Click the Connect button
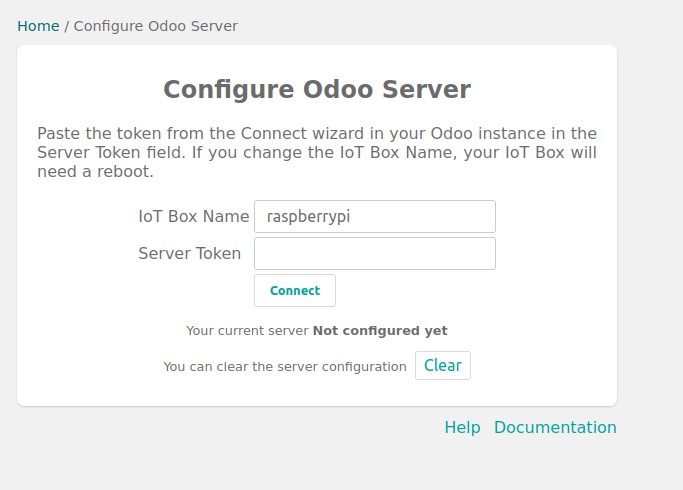The image size is (683, 490). (295, 291)
